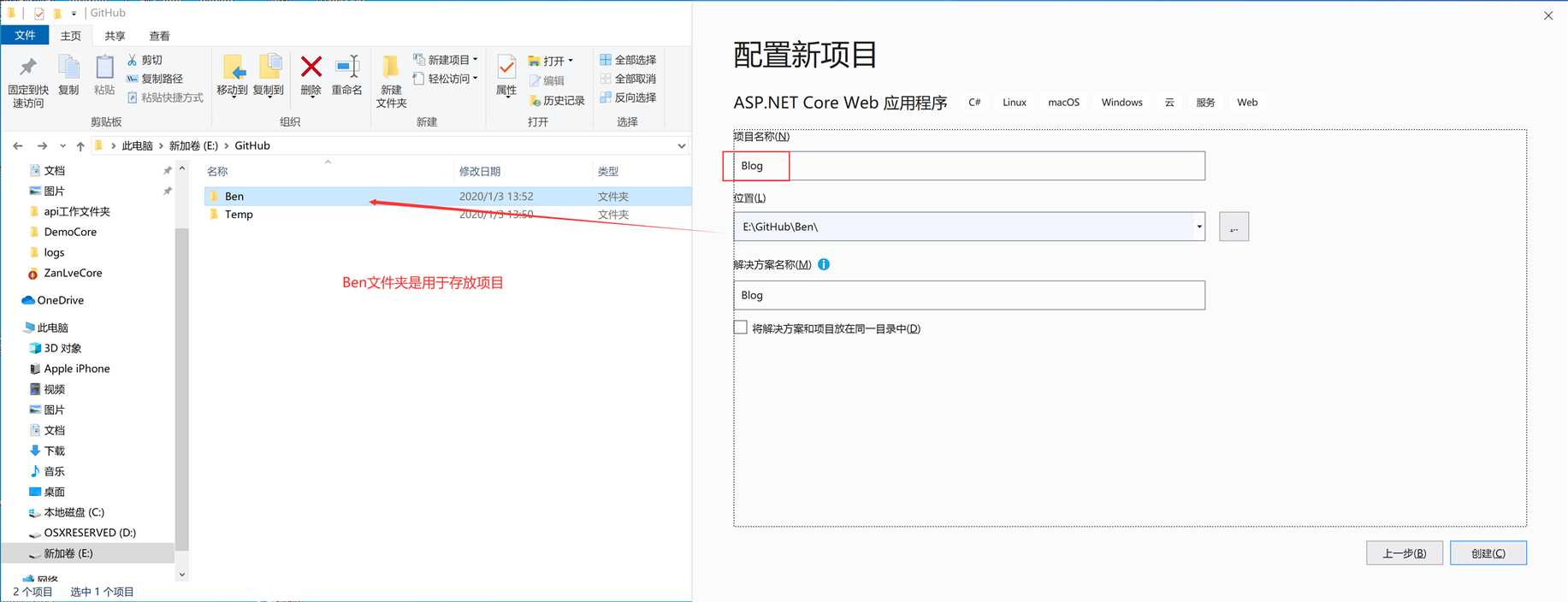The image size is (1568, 602).
Task: Expand the location path combo box arrow
Action: coord(1199,227)
